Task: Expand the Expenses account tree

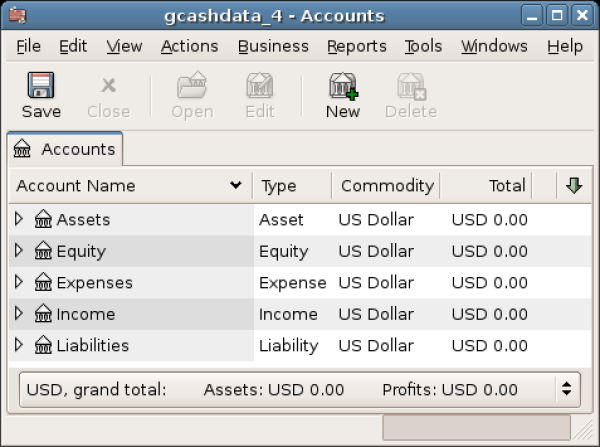Action: point(19,283)
